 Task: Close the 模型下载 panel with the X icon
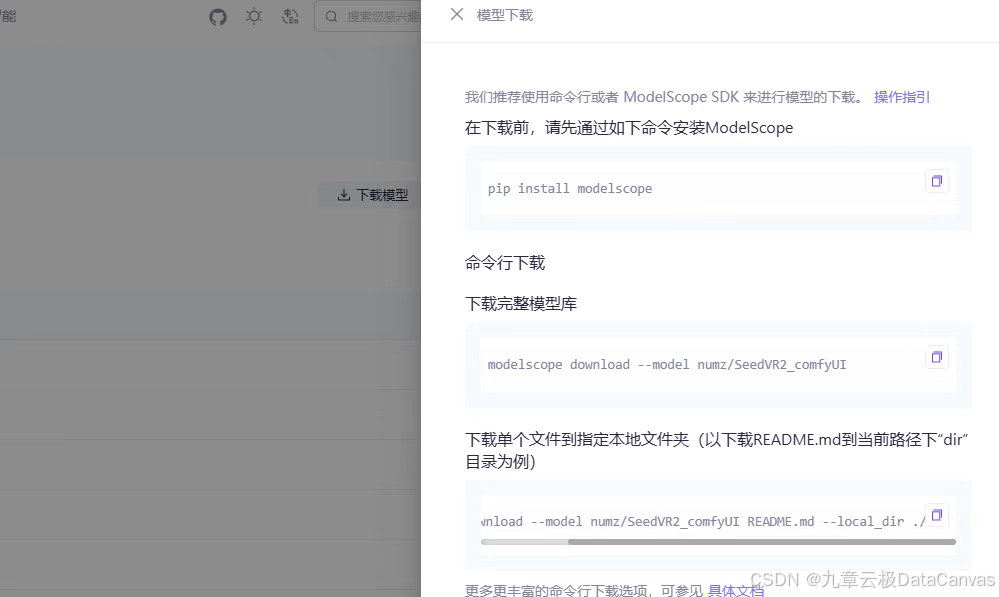coord(456,14)
